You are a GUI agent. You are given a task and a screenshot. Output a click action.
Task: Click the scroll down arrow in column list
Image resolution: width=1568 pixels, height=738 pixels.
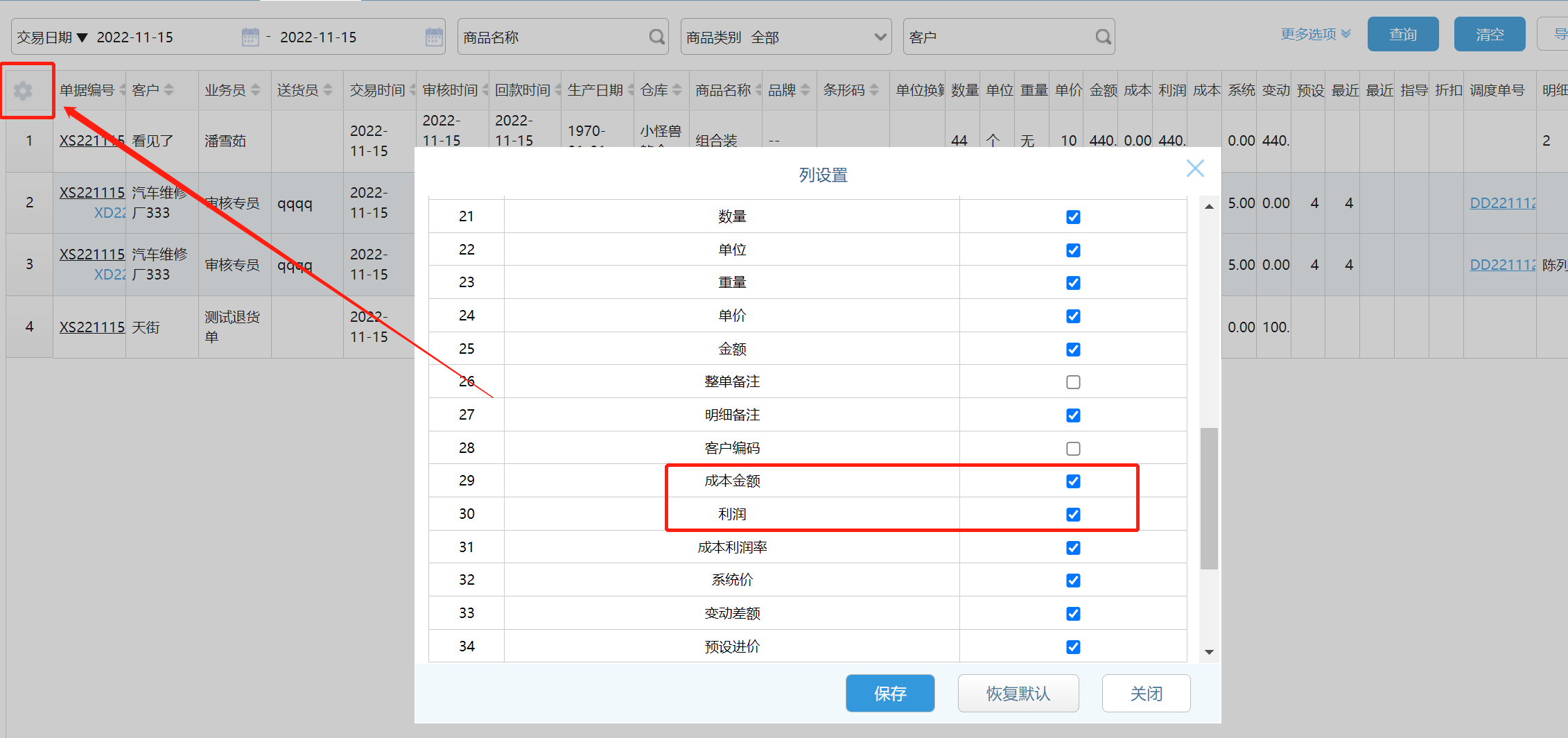pos(1210,652)
